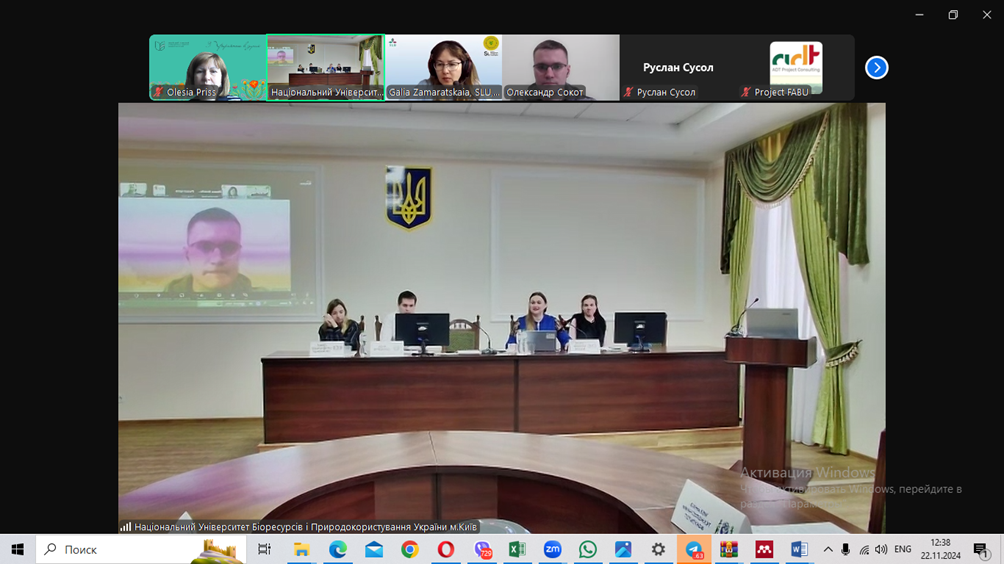The height and width of the screenshot is (564, 1004).
Task: Open Telegram from taskbar
Action: (693, 549)
